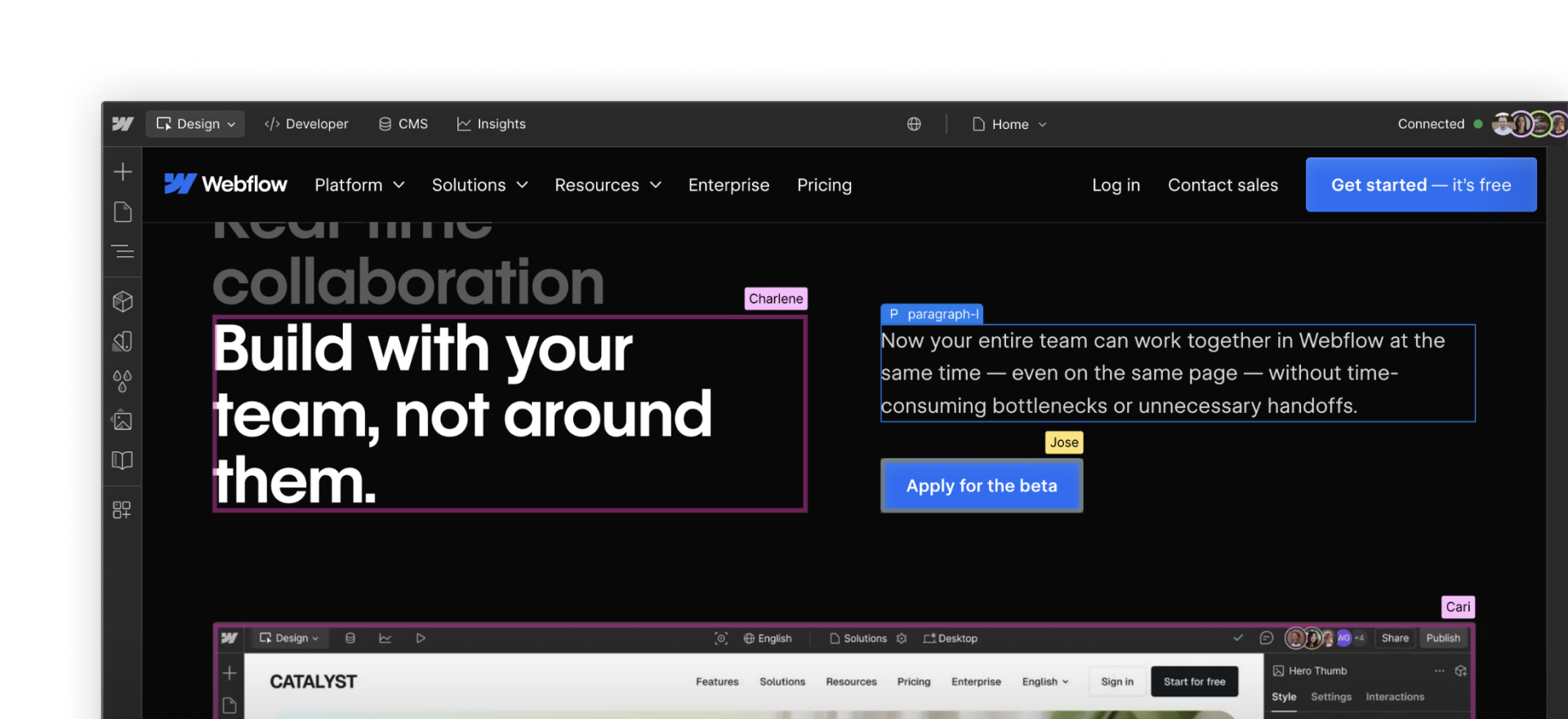Click Get started — it's free button
Image resolution: width=1568 pixels, height=719 pixels.
[1421, 185]
